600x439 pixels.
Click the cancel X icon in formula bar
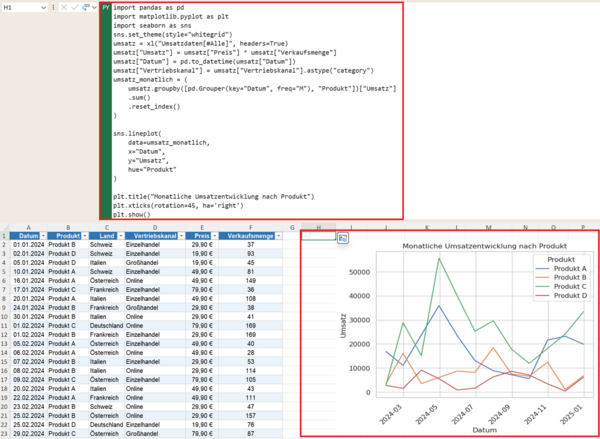click(64, 7)
